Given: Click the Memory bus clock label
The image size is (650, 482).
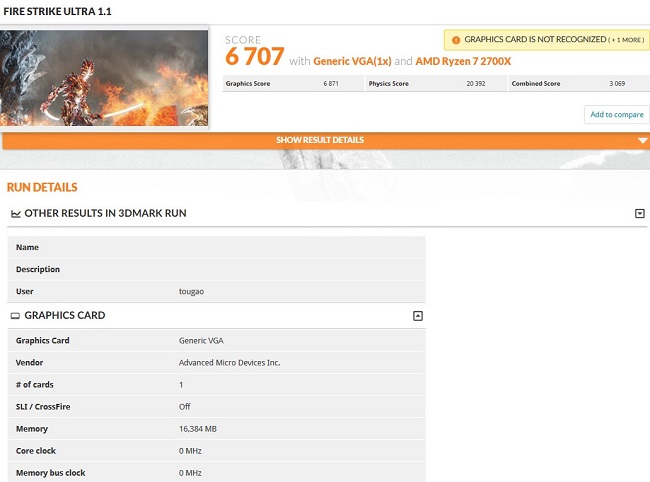Looking at the screenshot, I should [x=51, y=473].
